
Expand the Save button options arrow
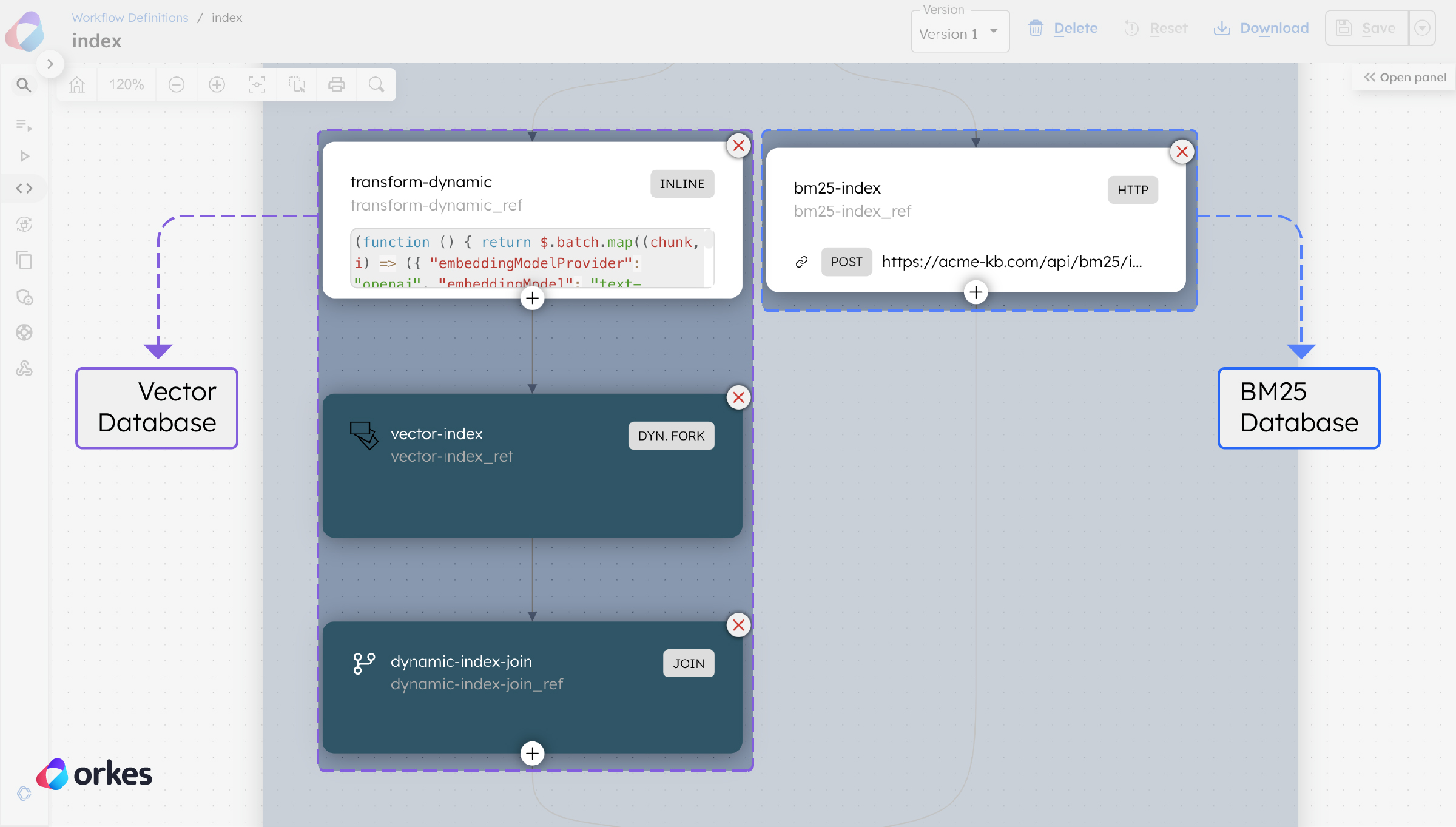pyautogui.click(x=1422, y=28)
